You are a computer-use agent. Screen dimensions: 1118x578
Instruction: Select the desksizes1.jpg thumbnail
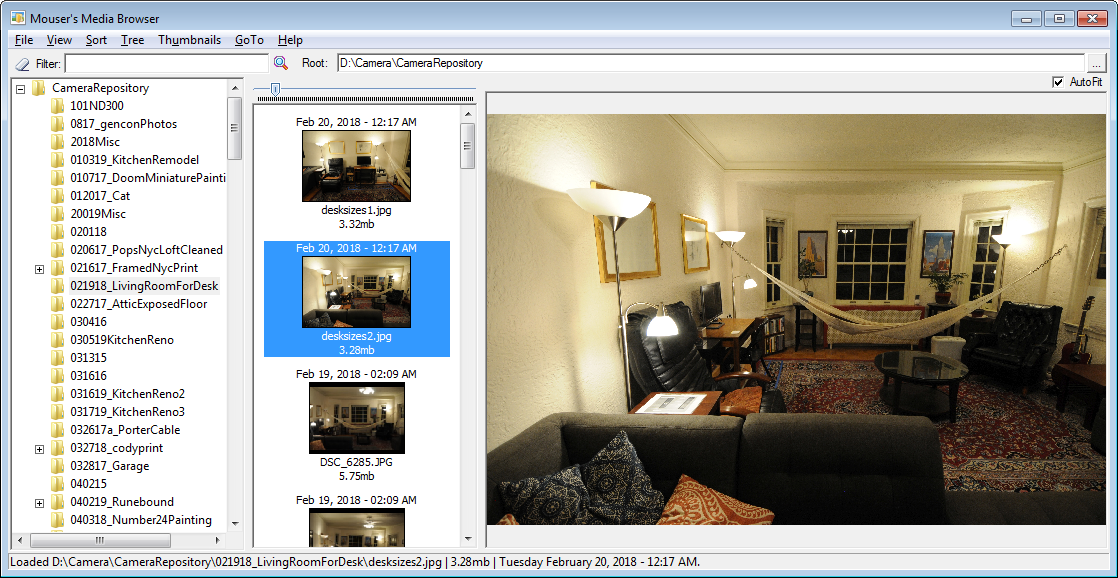coord(357,166)
